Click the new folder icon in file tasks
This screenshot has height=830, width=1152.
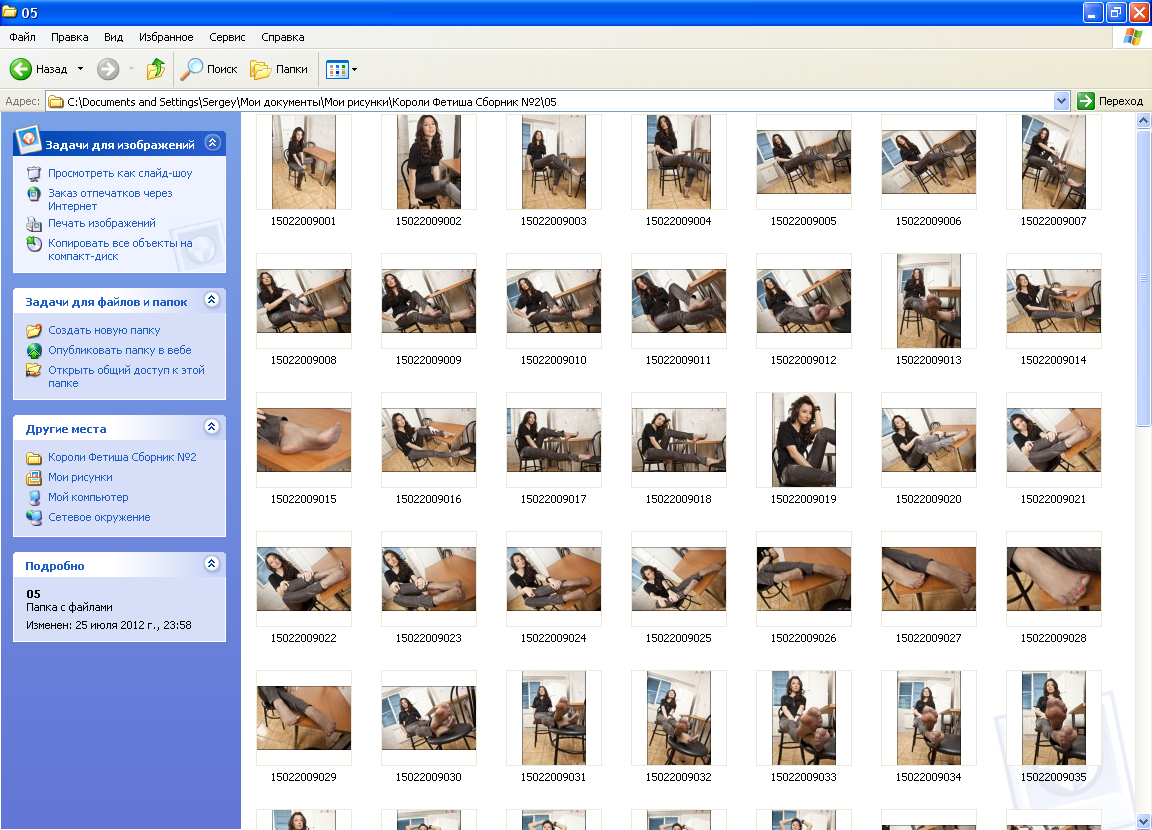tap(34, 331)
